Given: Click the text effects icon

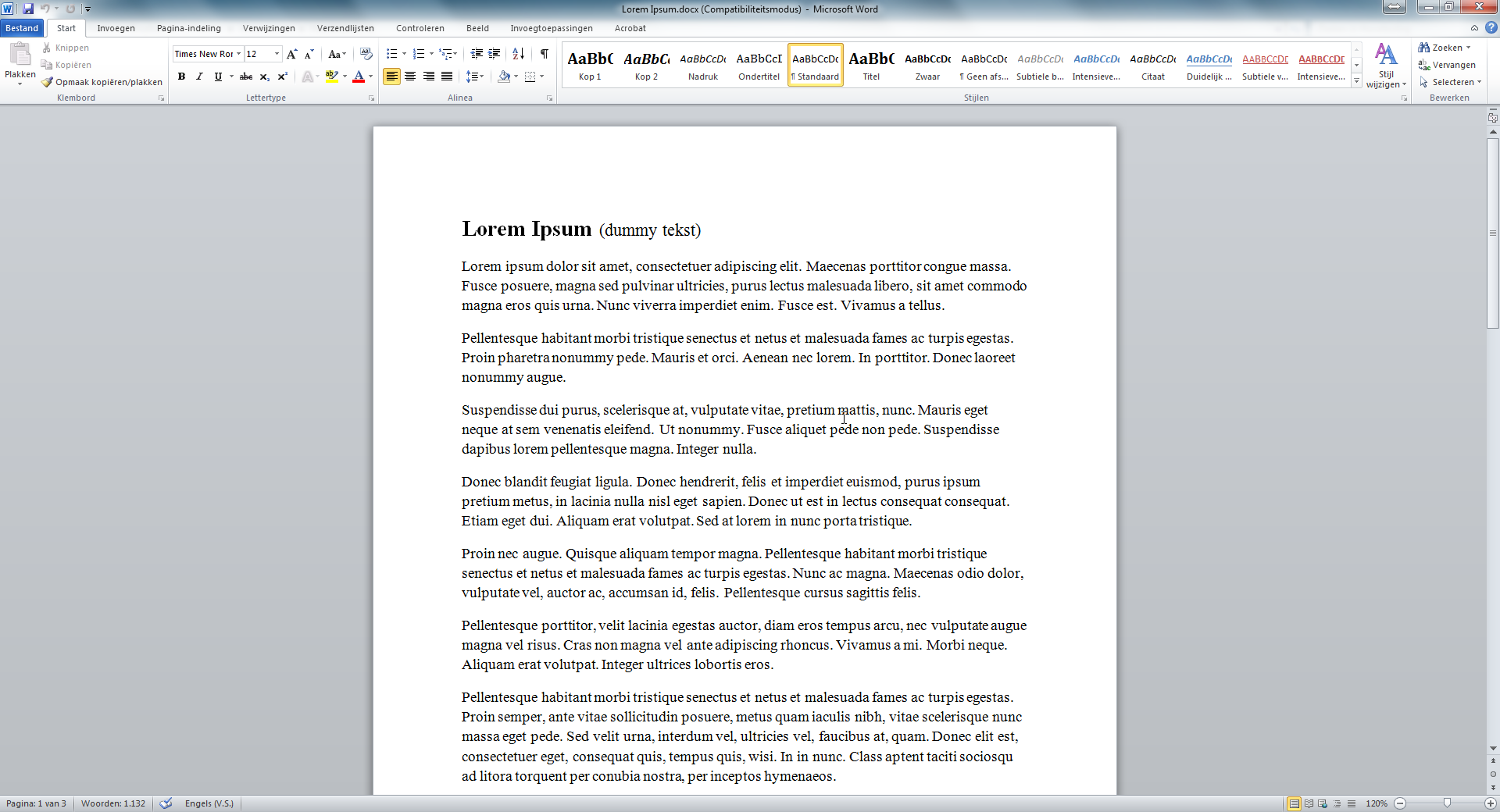Looking at the screenshot, I should tap(308, 77).
